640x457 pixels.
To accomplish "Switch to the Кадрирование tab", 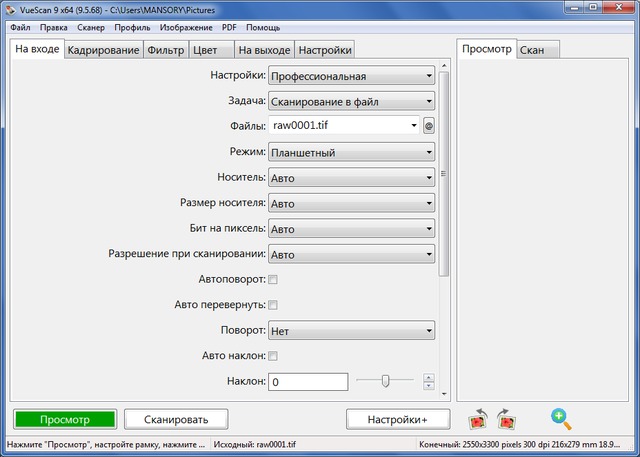I will point(104,50).
